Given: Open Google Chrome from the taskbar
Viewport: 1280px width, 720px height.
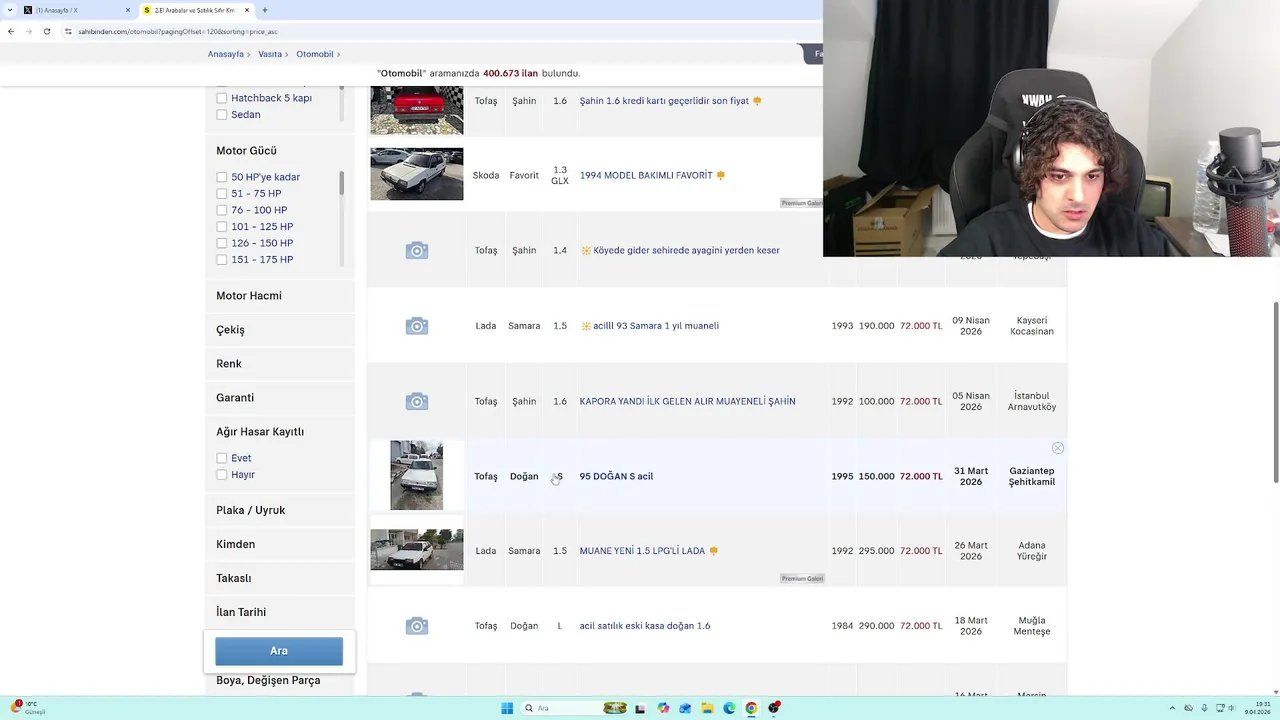Looking at the screenshot, I should [751, 708].
